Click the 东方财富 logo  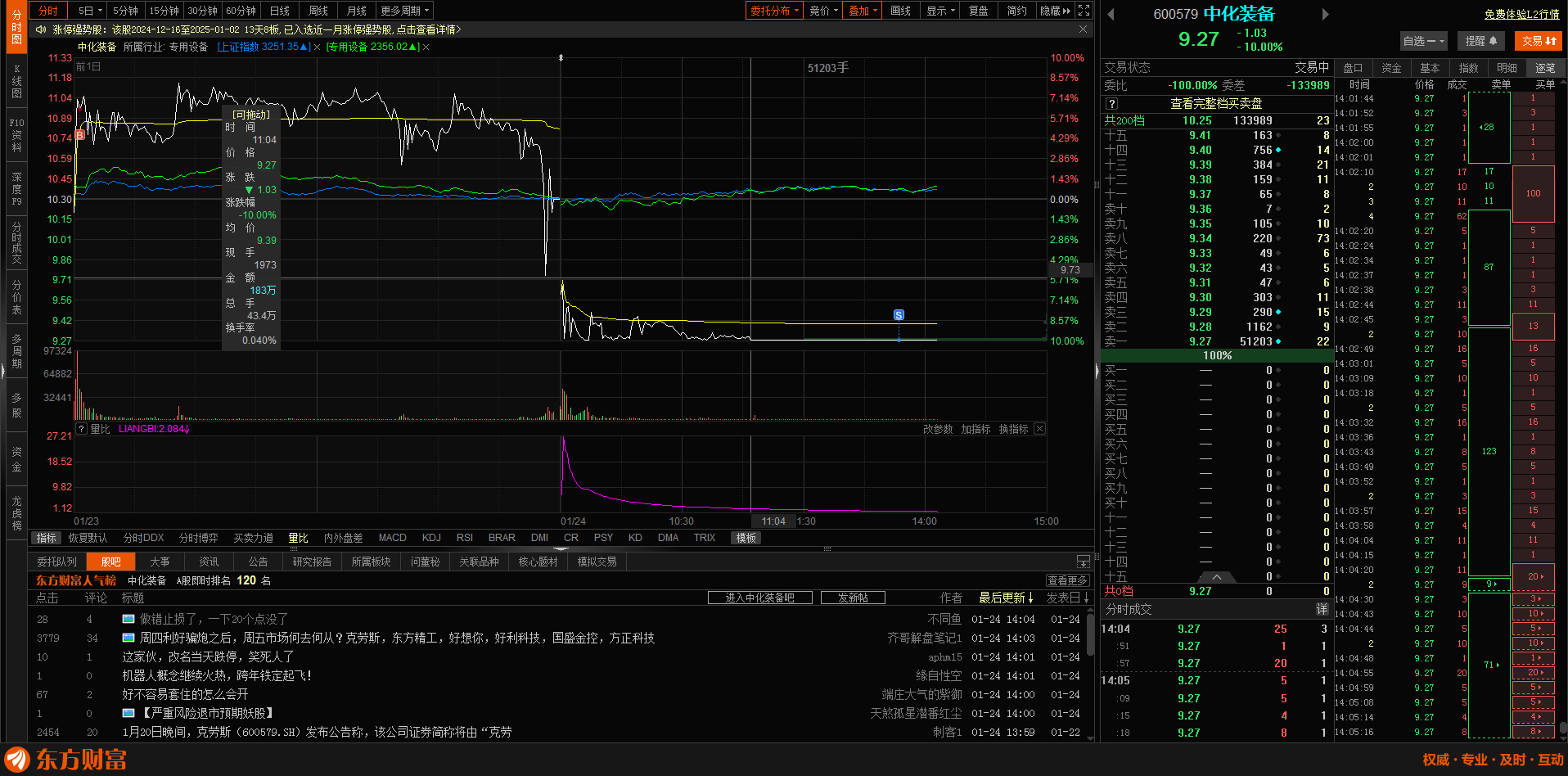click(67, 760)
